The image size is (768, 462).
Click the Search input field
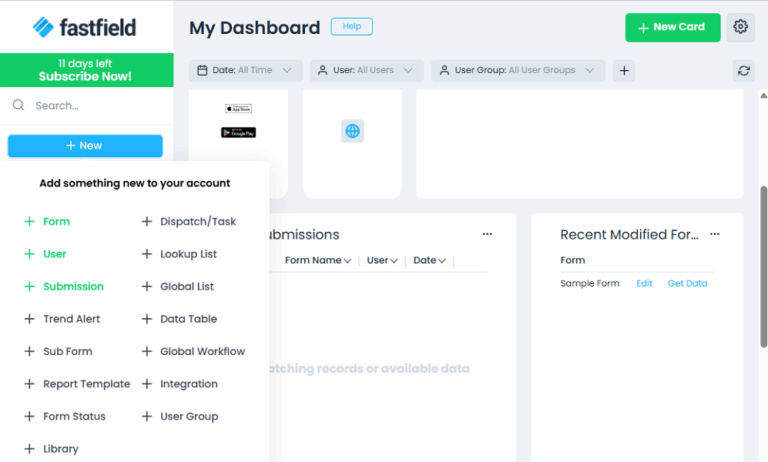[x=95, y=105]
